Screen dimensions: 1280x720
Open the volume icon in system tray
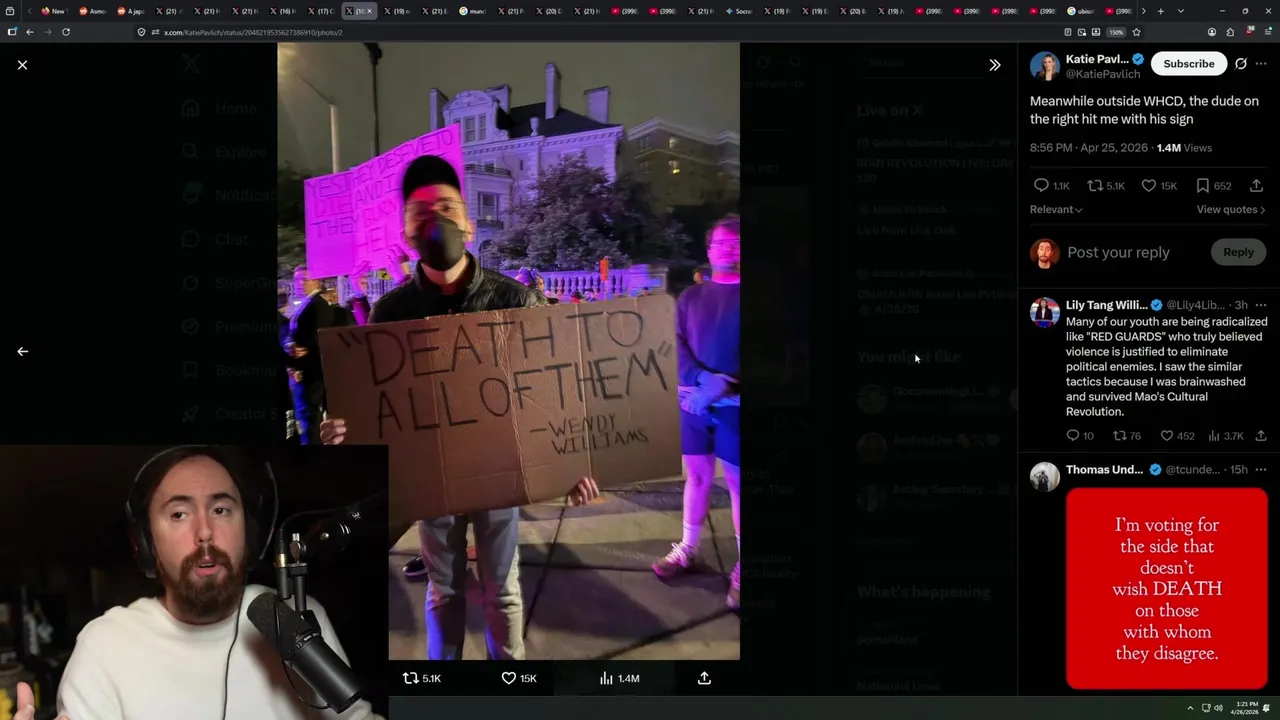1218,708
